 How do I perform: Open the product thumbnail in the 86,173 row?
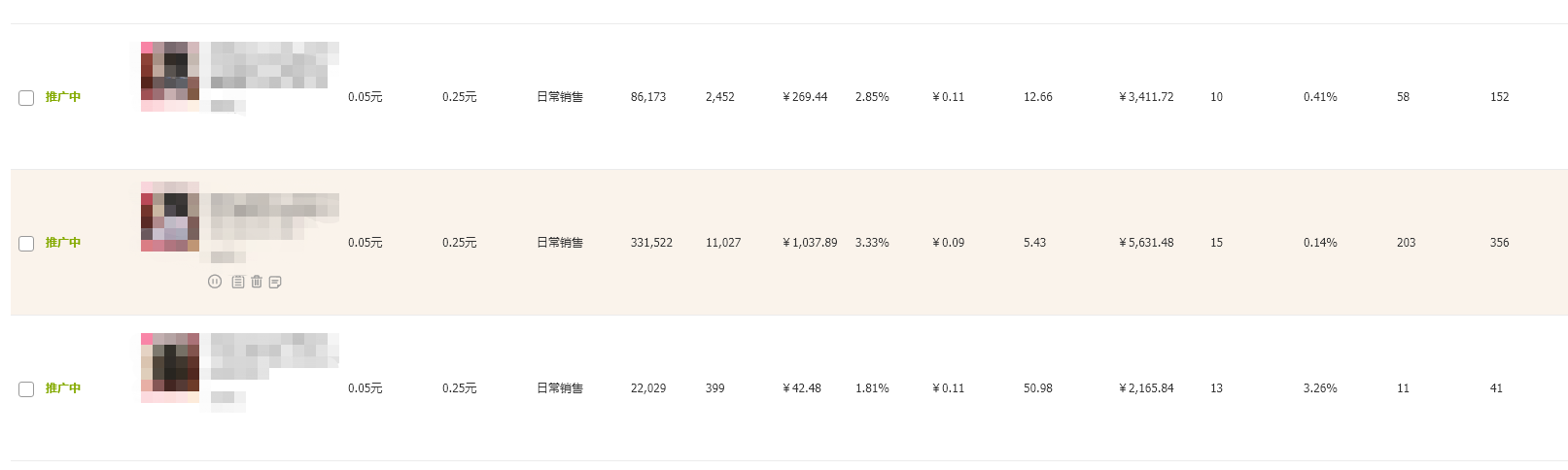point(170,77)
